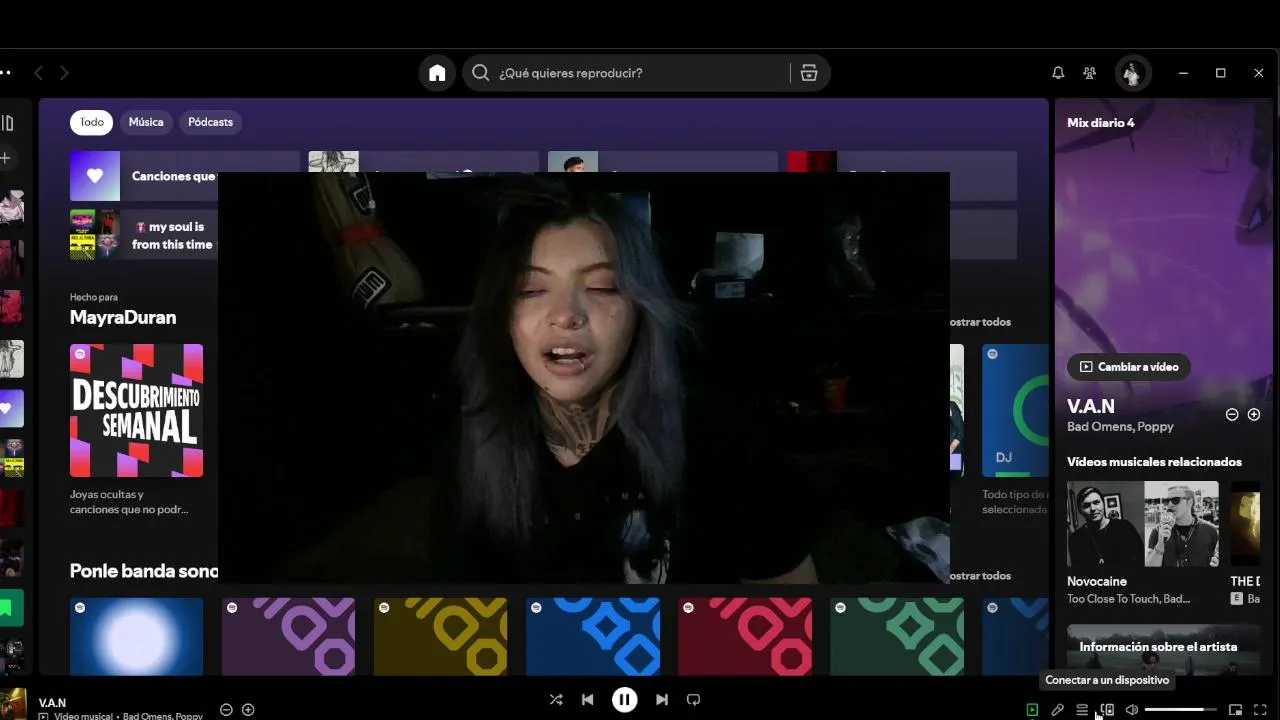Open the purple patterned playlist card
This screenshot has height=720, width=1280.
(x=288, y=637)
